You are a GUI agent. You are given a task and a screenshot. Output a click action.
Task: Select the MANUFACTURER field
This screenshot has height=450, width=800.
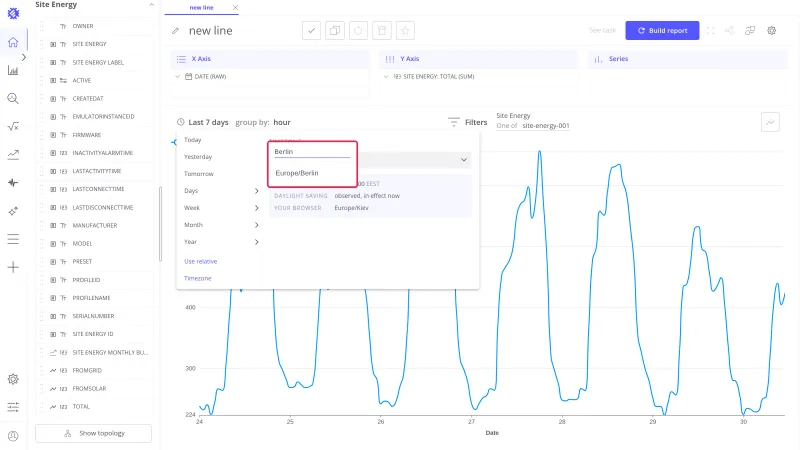tap(94, 226)
